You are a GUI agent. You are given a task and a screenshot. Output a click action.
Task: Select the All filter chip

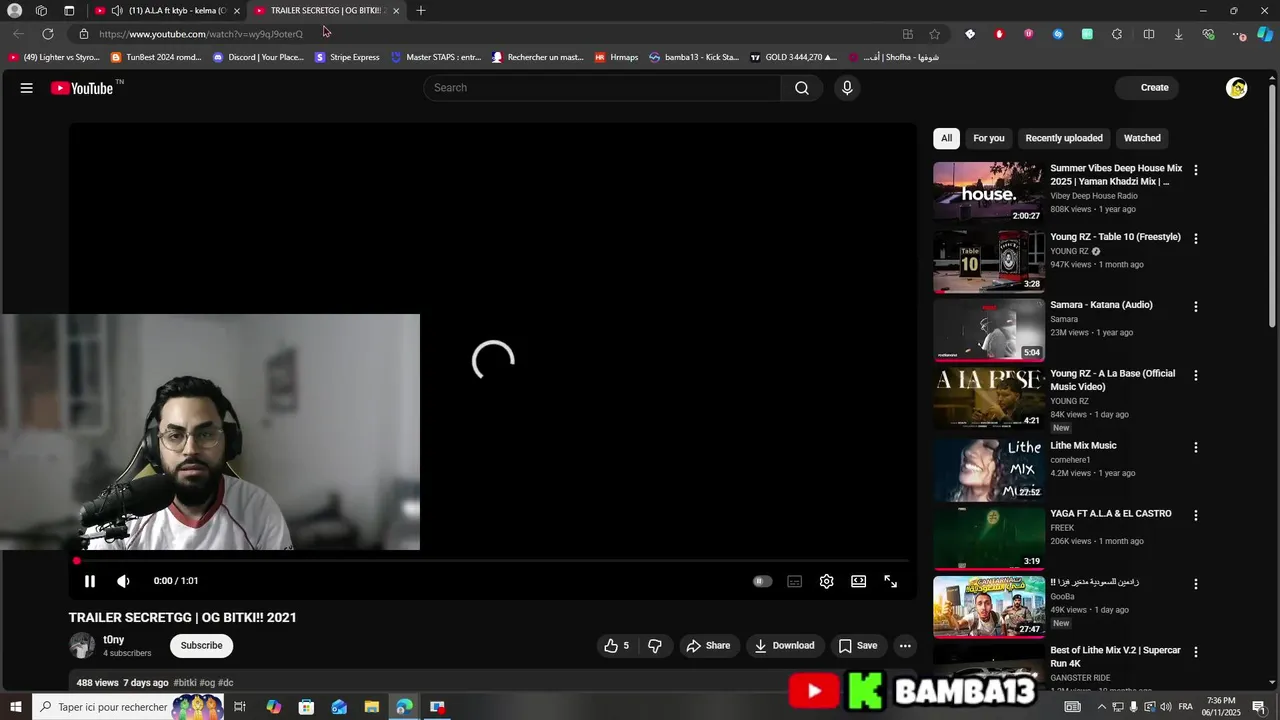tap(946, 138)
